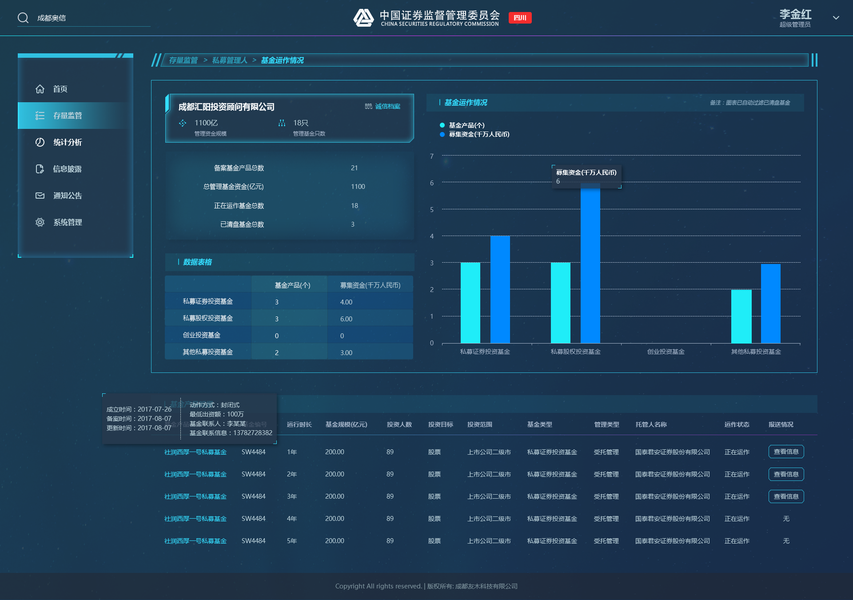
Task: Toggle the 基金产品(个) legend marker
Action: click(442, 125)
